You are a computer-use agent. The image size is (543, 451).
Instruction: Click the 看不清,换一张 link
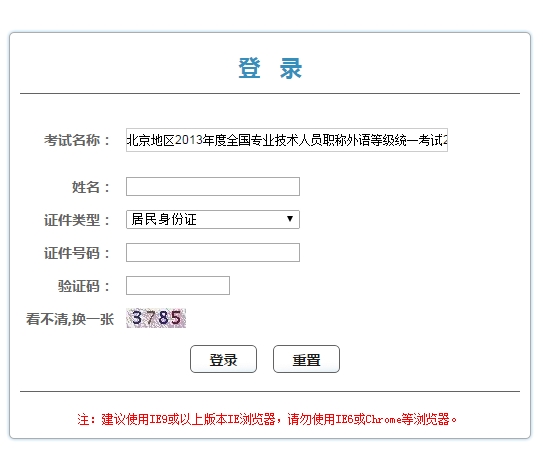tap(70, 319)
